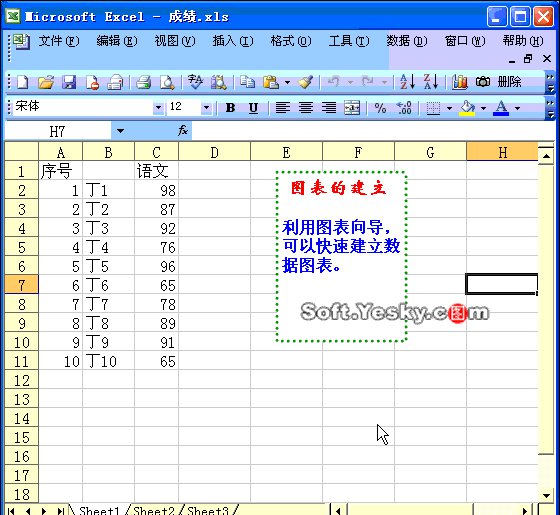Open a file with the folder icon

(46, 82)
